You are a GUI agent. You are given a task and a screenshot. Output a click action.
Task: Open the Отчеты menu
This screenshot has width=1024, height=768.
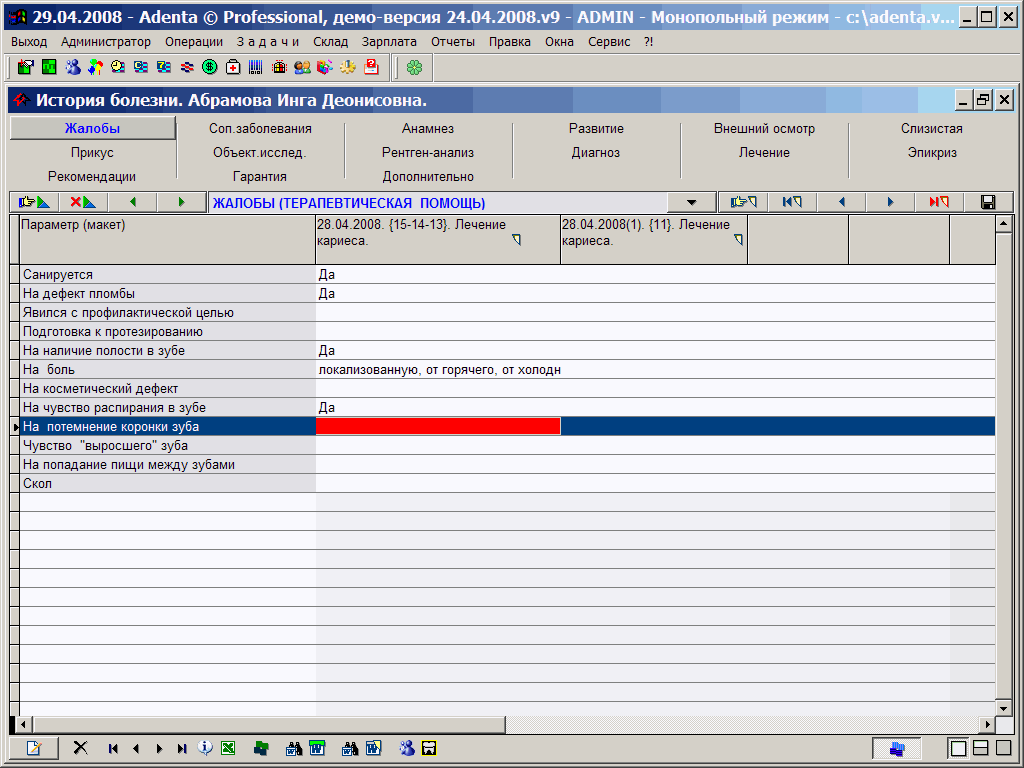[453, 42]
